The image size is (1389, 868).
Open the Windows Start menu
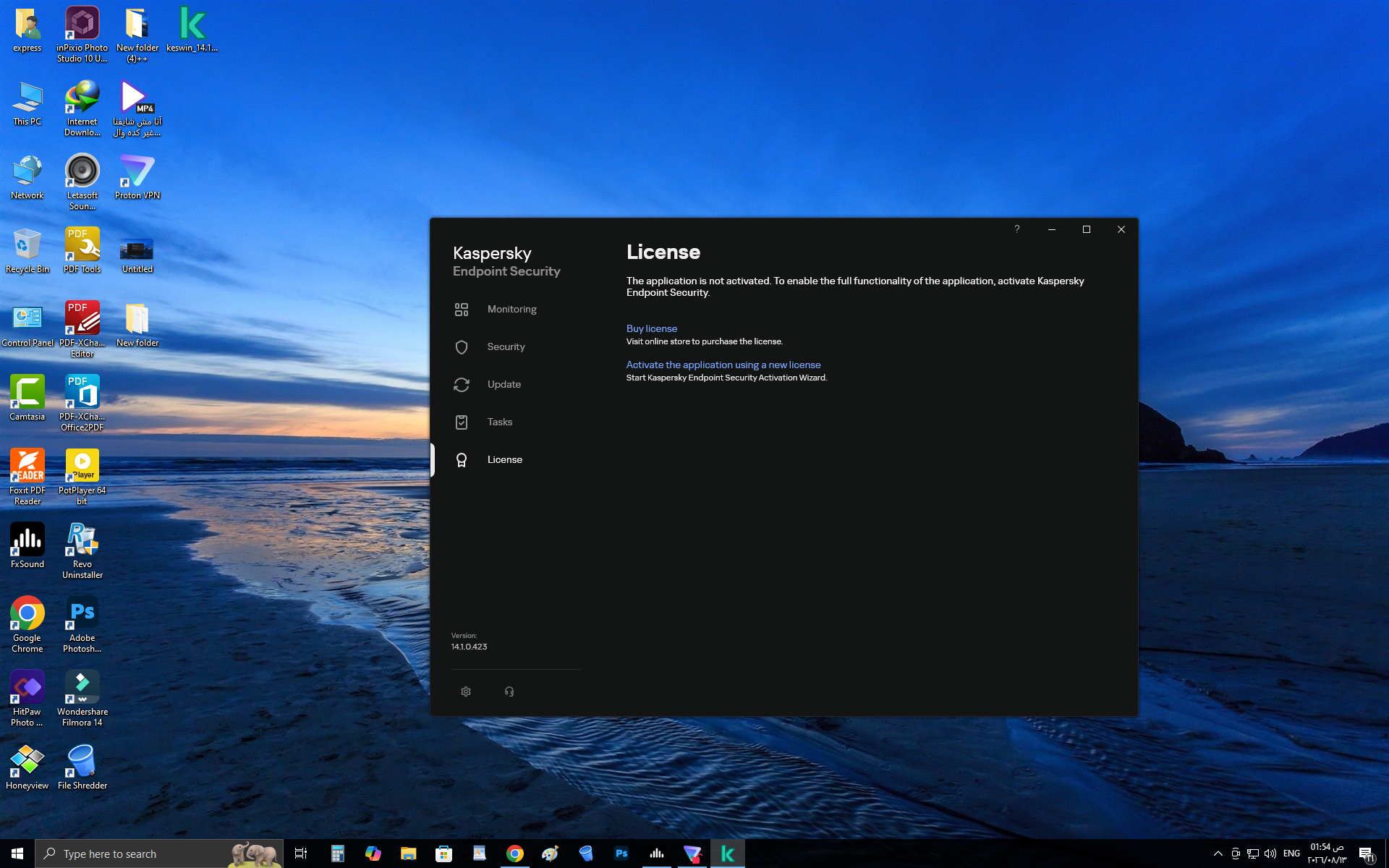[x=17, y=854]
